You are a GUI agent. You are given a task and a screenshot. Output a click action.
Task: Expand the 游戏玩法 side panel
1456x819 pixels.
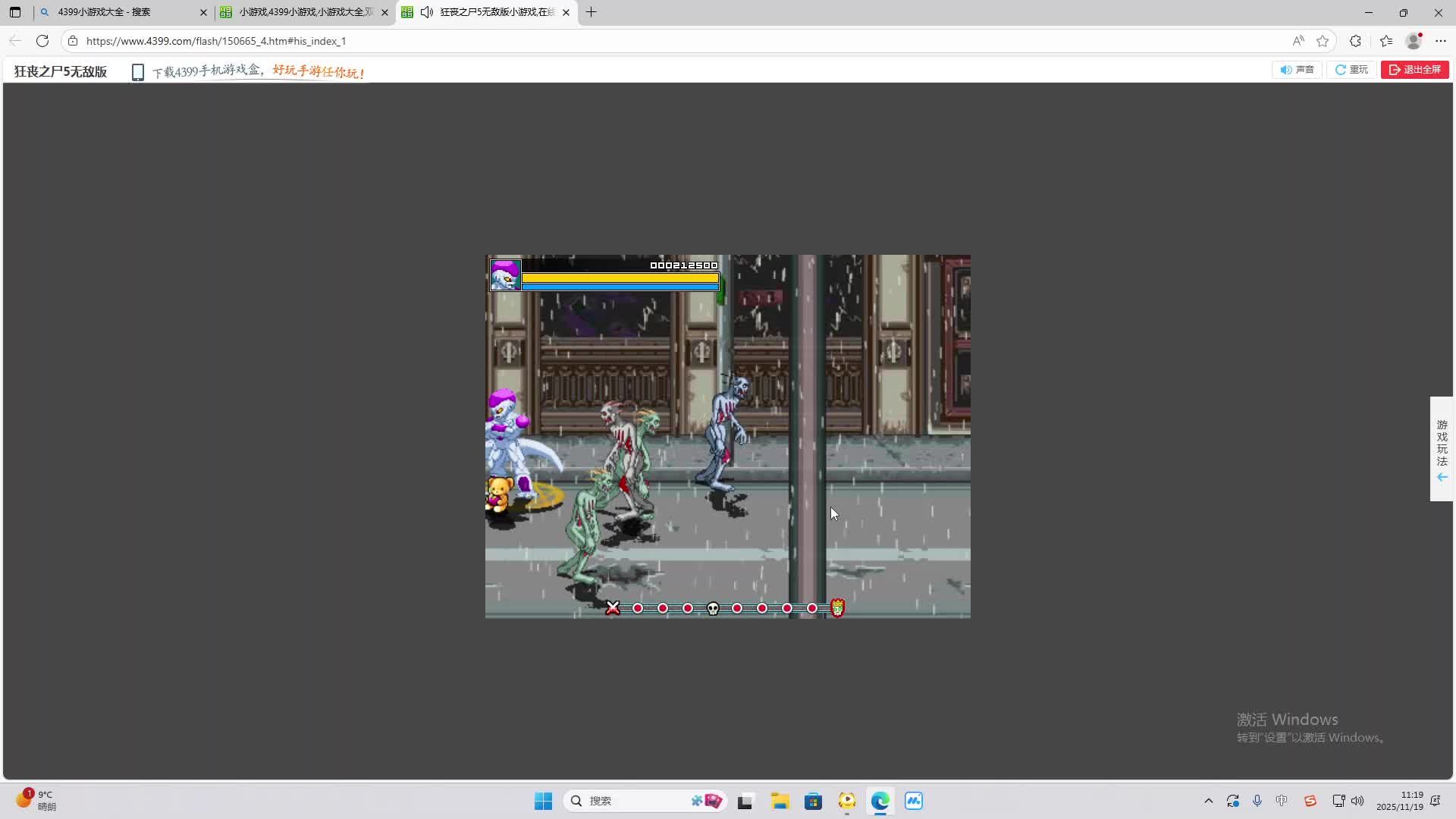(1442, 449)
